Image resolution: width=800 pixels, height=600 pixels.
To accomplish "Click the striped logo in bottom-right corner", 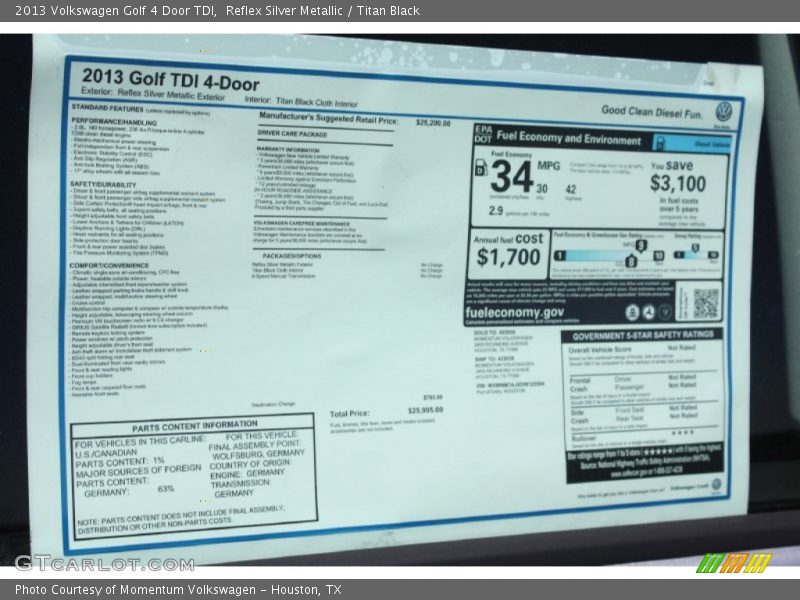I will pos(734,562).
